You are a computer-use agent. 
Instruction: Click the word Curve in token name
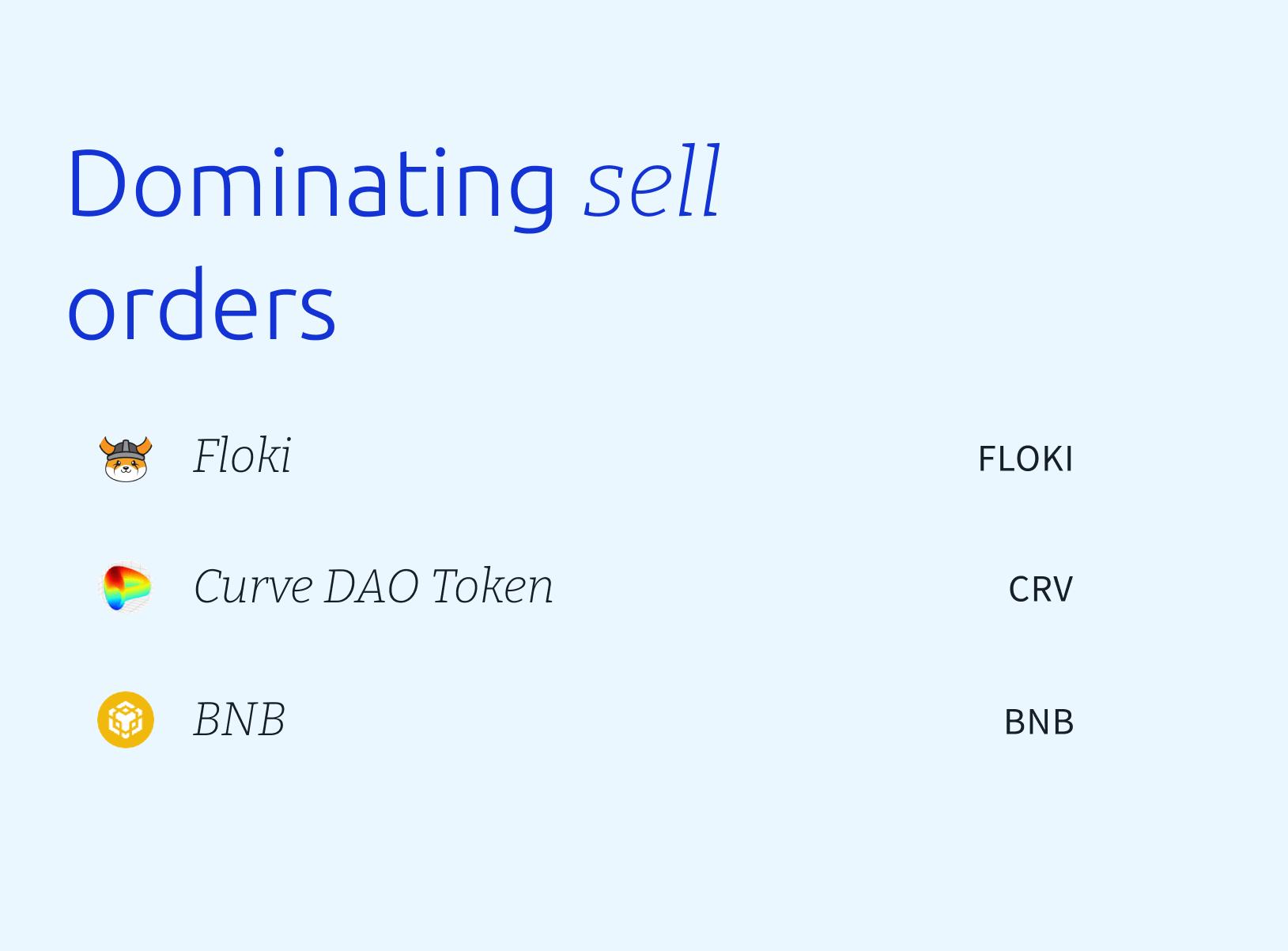coord(254,587)
